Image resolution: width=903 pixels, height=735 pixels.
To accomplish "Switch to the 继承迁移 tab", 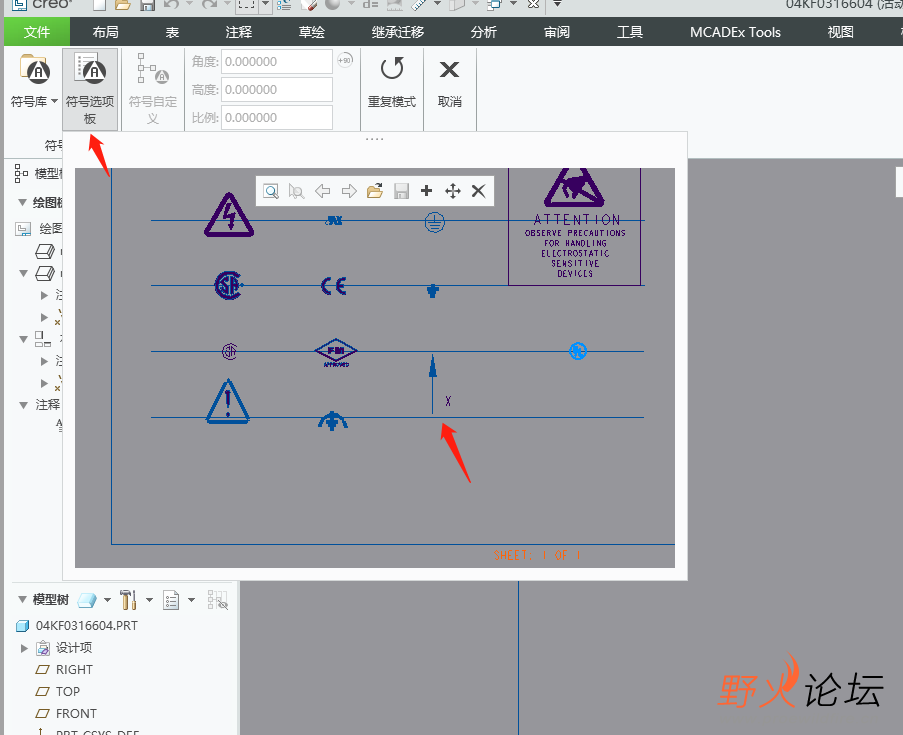I will (x=398, y=32).
